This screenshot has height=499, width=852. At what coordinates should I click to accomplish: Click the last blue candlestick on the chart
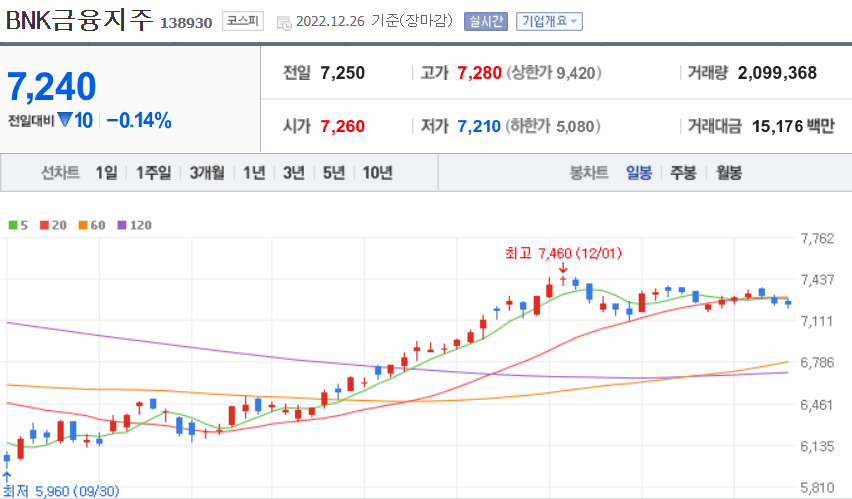[788, 303]
